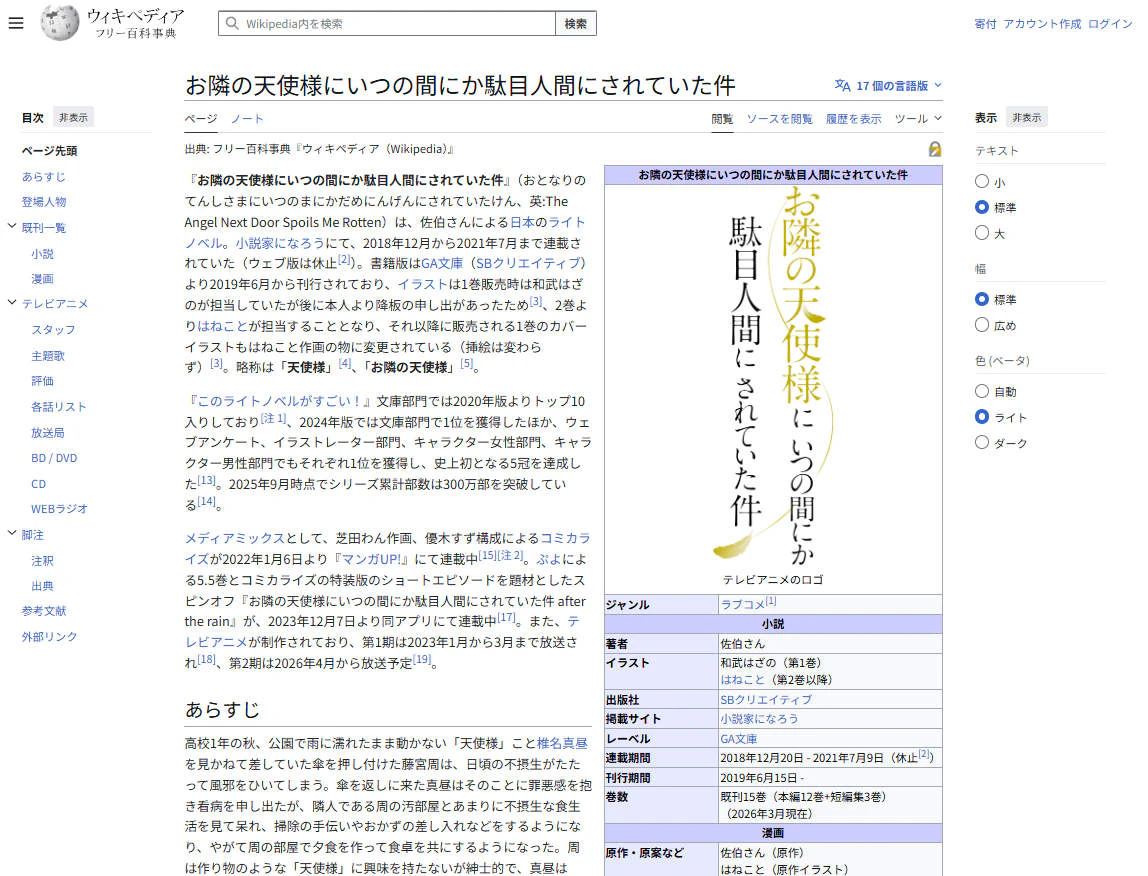Jump to 漫画 in contents
Viewport: 1148px width, 876px height.
coord(42,278)
